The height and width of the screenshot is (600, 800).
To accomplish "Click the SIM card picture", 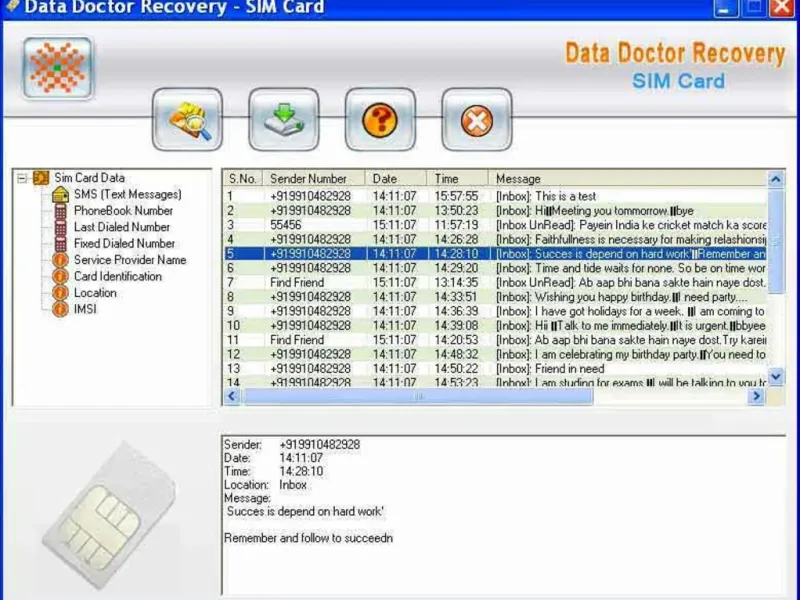I will tap(109, 515).
